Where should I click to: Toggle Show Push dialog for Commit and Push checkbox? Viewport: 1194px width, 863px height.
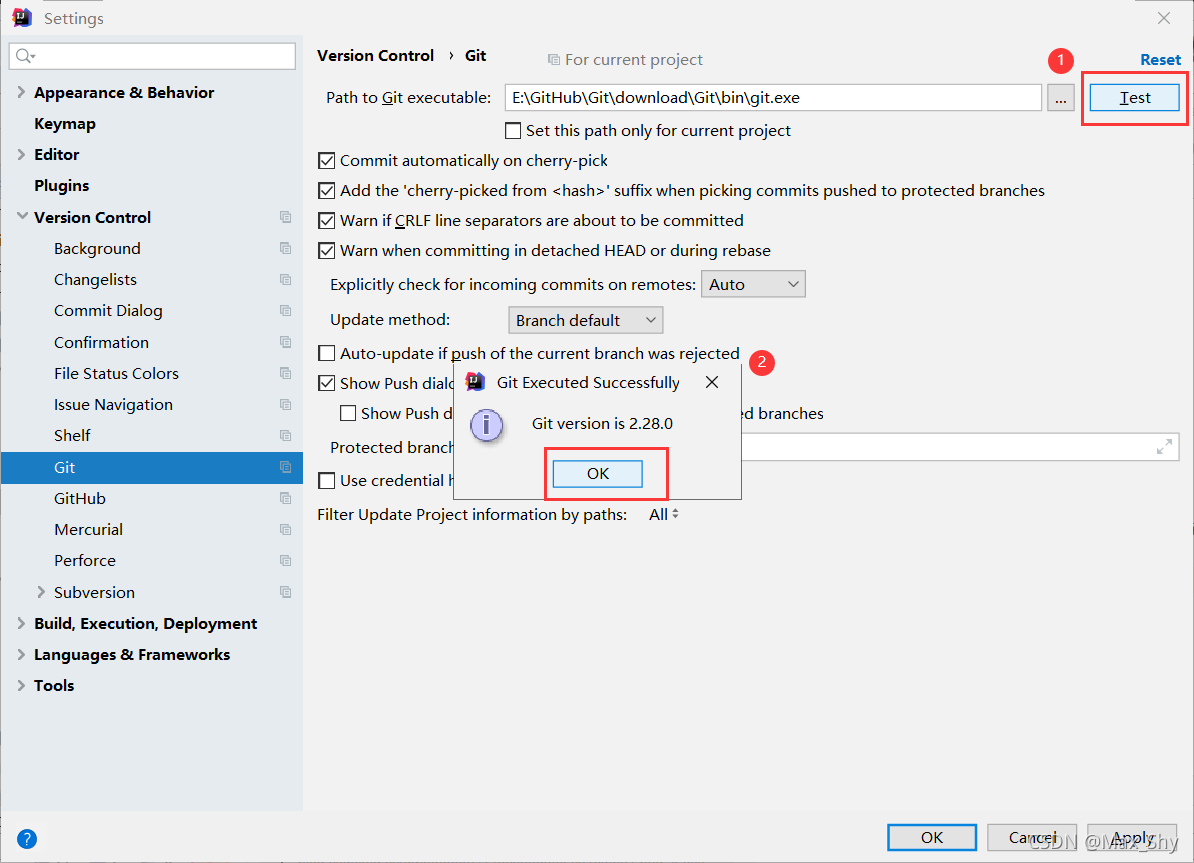(x=327, y=383)
